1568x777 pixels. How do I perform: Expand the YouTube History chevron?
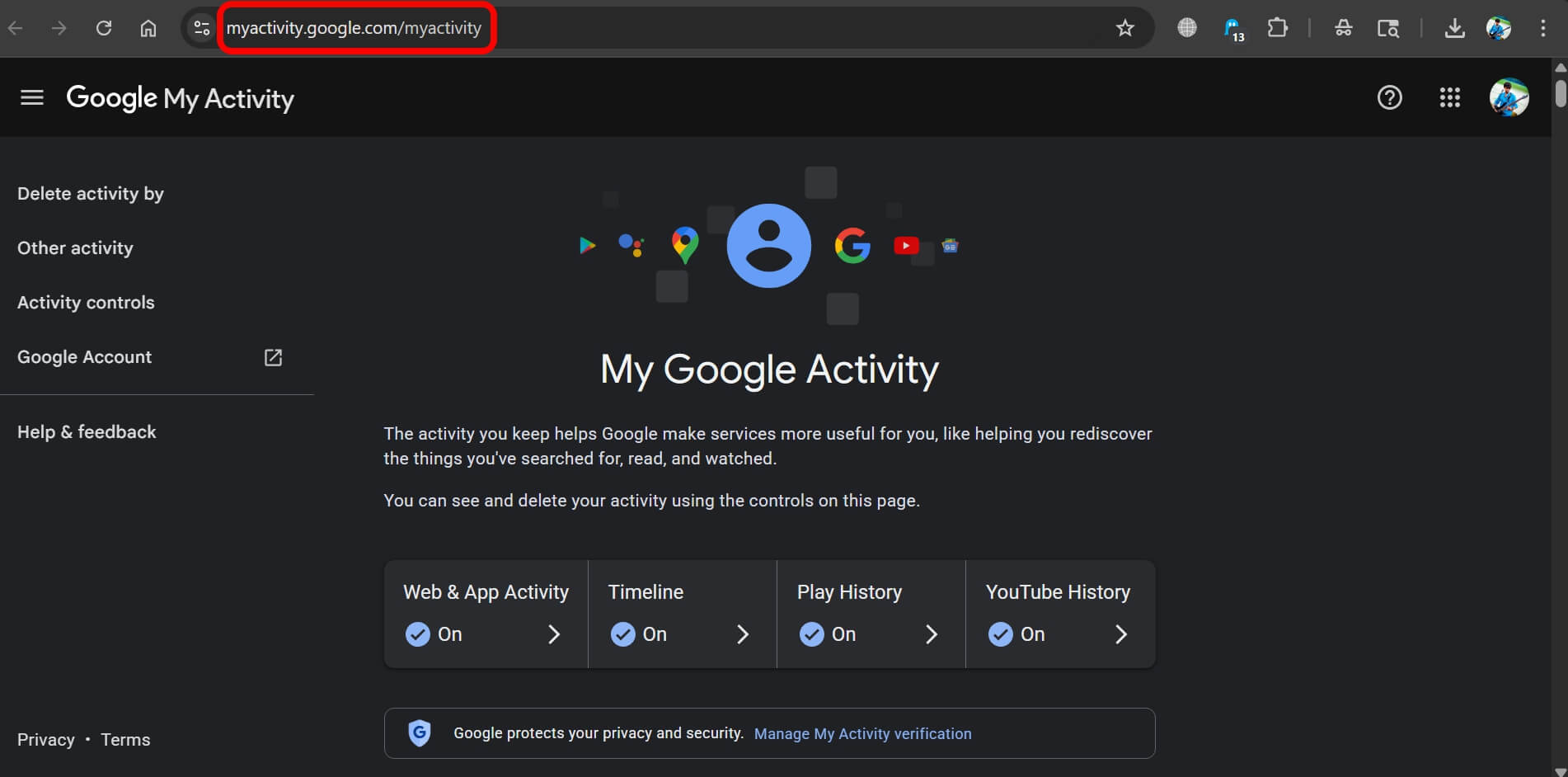[x=1121, y=634]
